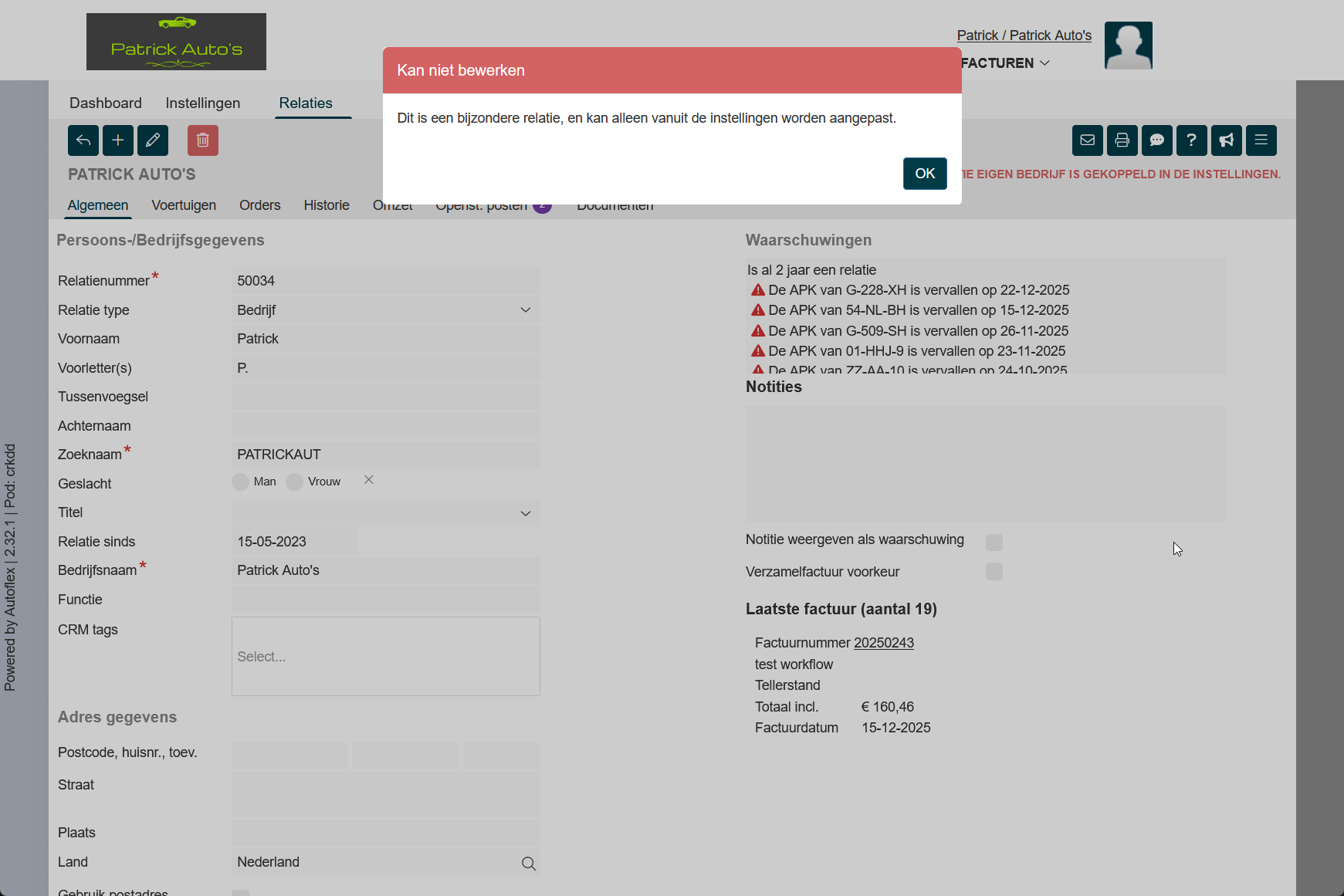Select the Vrouw gender radio button
Screen dimensions: 1344x896
pos(295,482)
